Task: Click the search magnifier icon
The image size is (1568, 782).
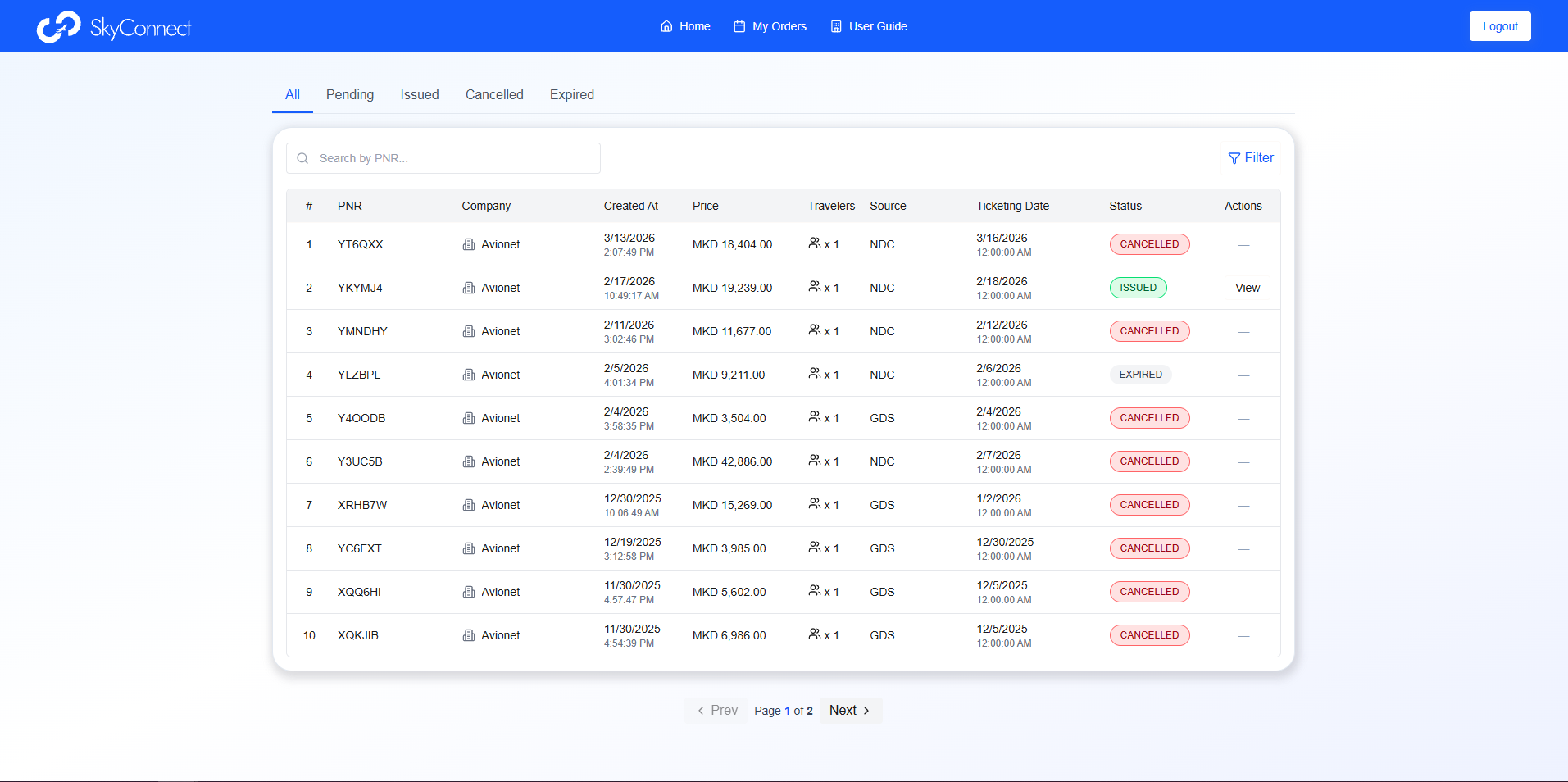Action: [x=302, y=158]
